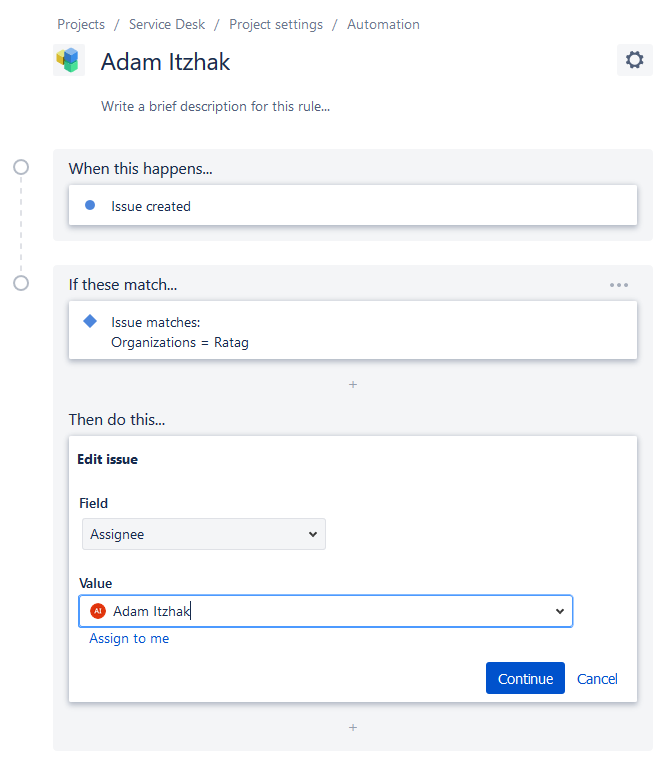670x761 pixels.
Task: Open the Automation breadcrumb link
Action: 384,24
